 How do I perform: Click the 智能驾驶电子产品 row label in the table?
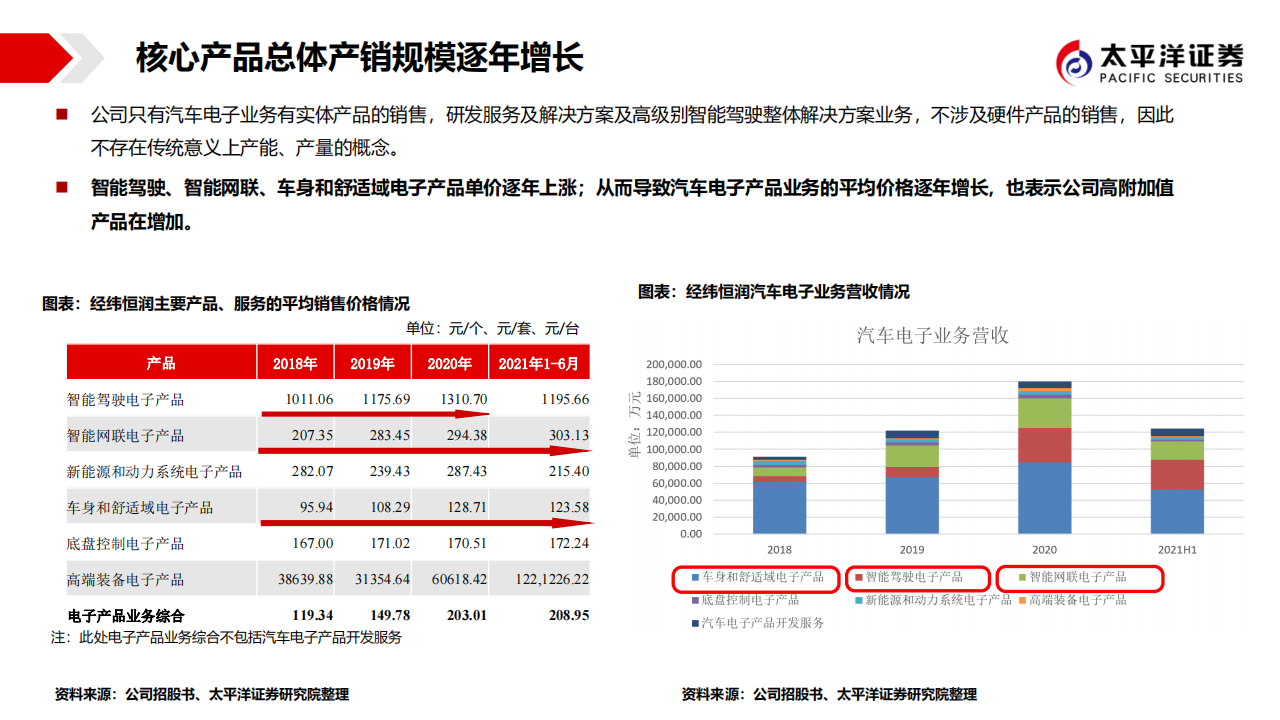tap(126, 400)
